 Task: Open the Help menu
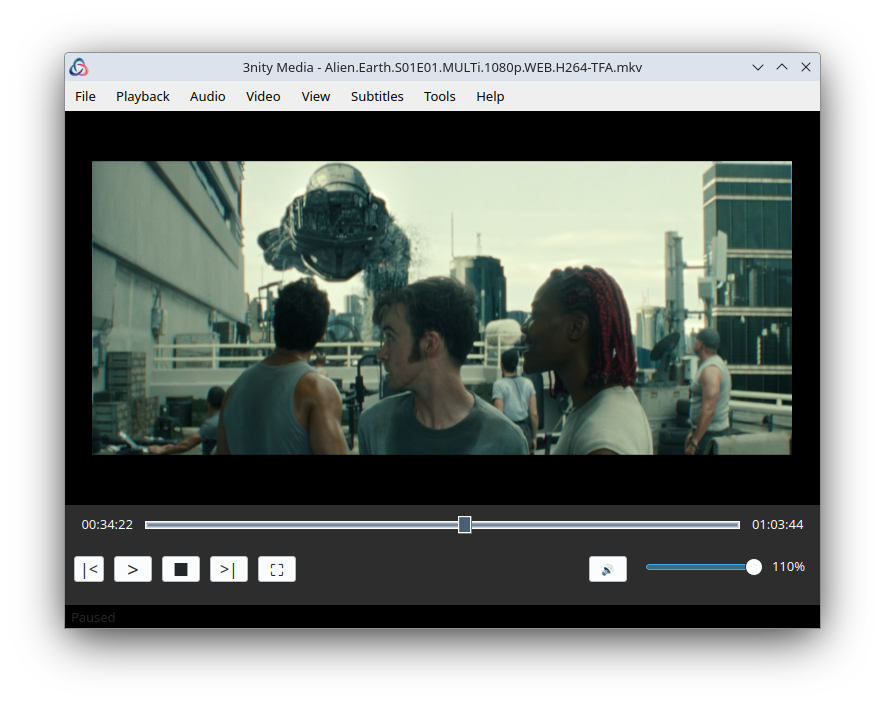click(490, 97)
